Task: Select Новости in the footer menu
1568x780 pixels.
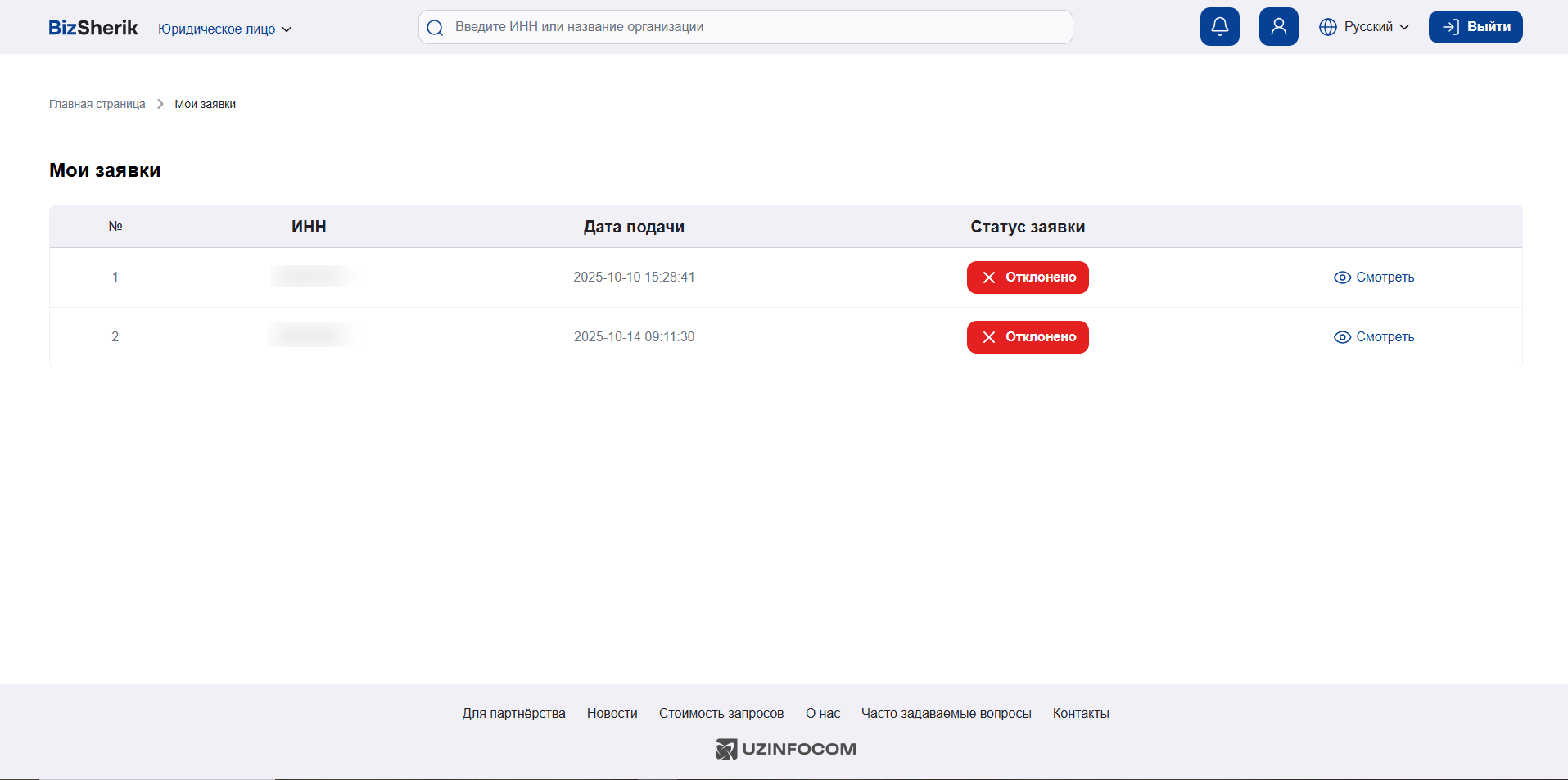Action: pos(612,713)
